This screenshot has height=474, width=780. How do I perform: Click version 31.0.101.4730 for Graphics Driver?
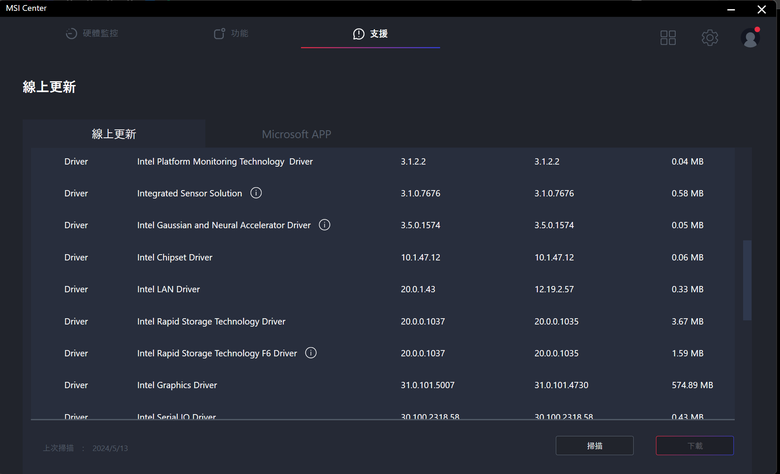[x=561, y=385]
